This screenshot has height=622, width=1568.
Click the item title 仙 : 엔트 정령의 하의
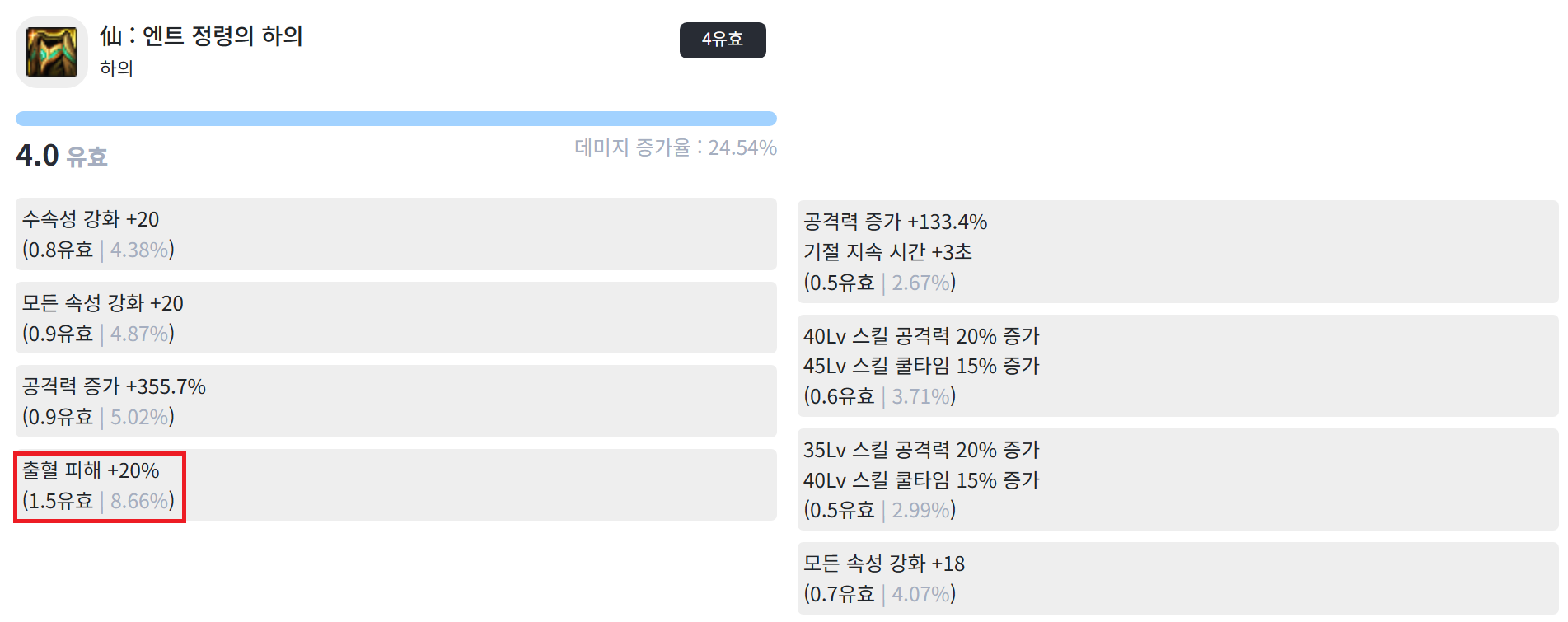coord(202,36)
